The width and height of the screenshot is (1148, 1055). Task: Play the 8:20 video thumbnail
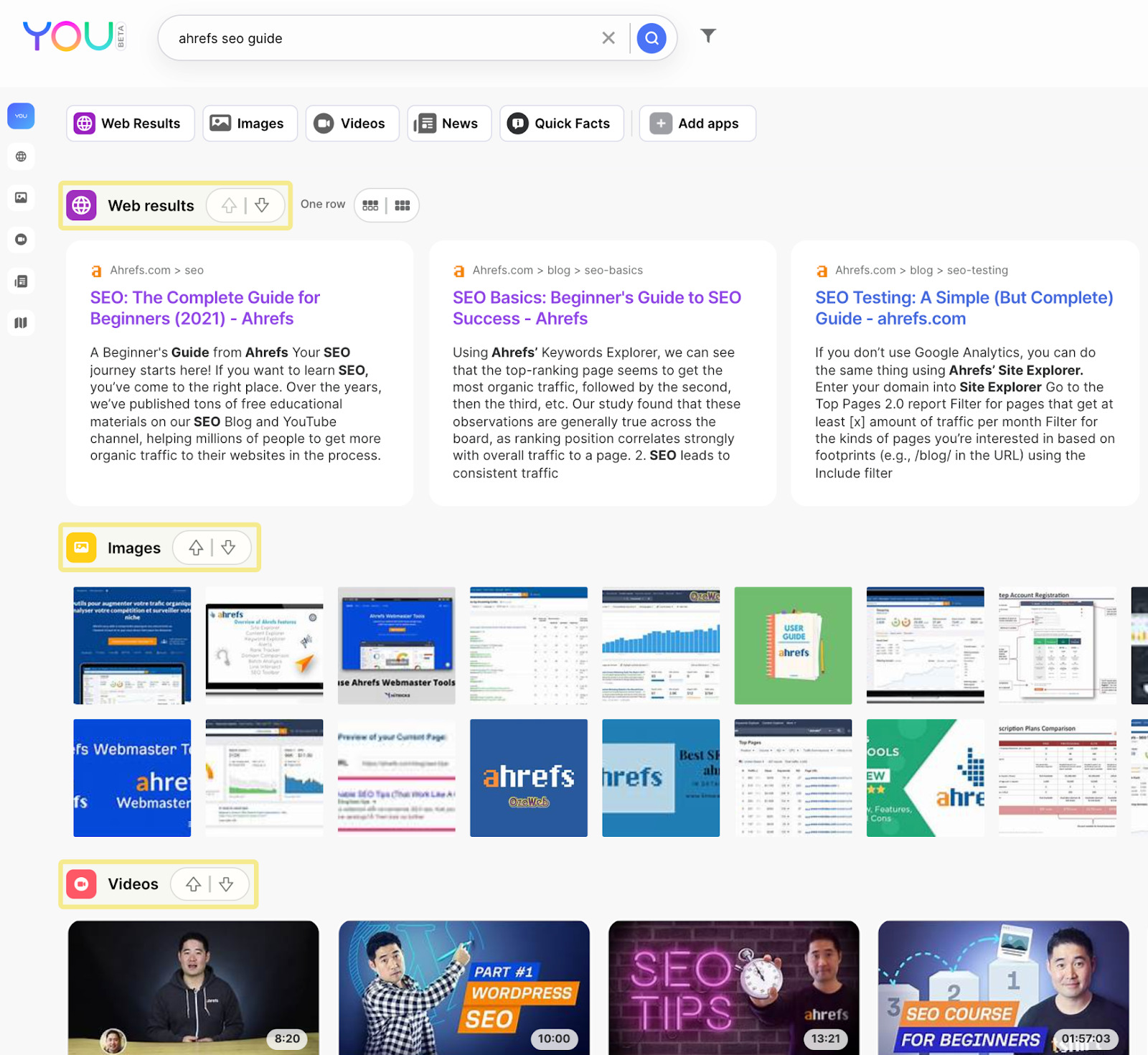[x=194, y=988]
